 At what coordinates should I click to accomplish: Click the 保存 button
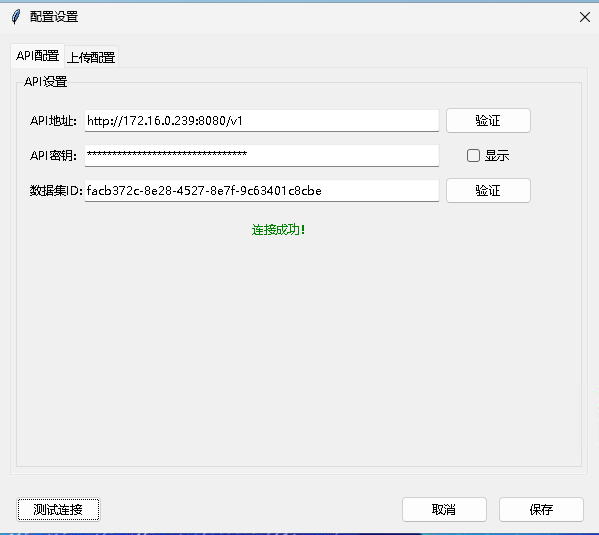pos(541,509)
